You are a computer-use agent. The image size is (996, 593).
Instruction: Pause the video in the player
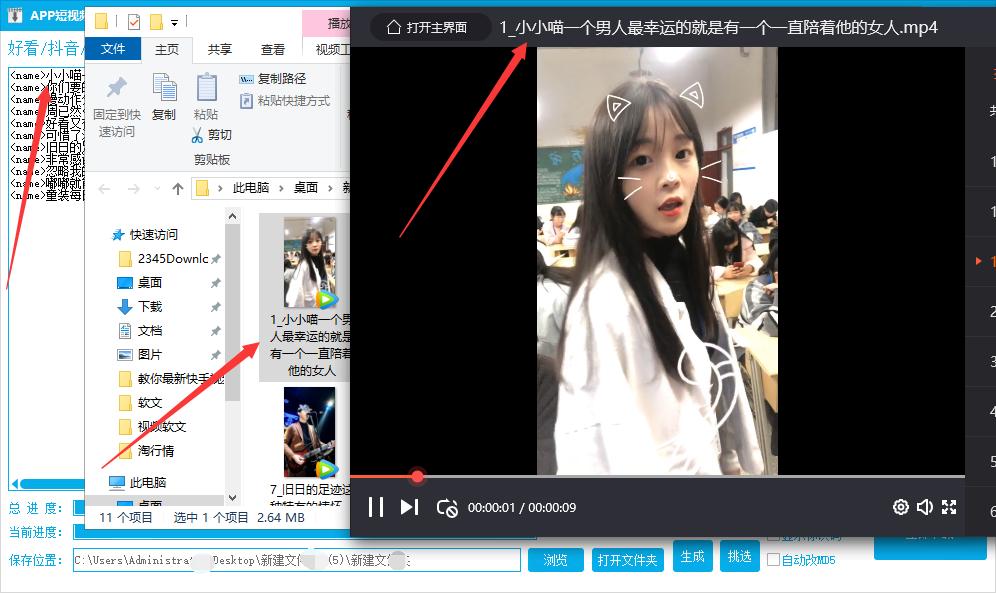point(376,507)
